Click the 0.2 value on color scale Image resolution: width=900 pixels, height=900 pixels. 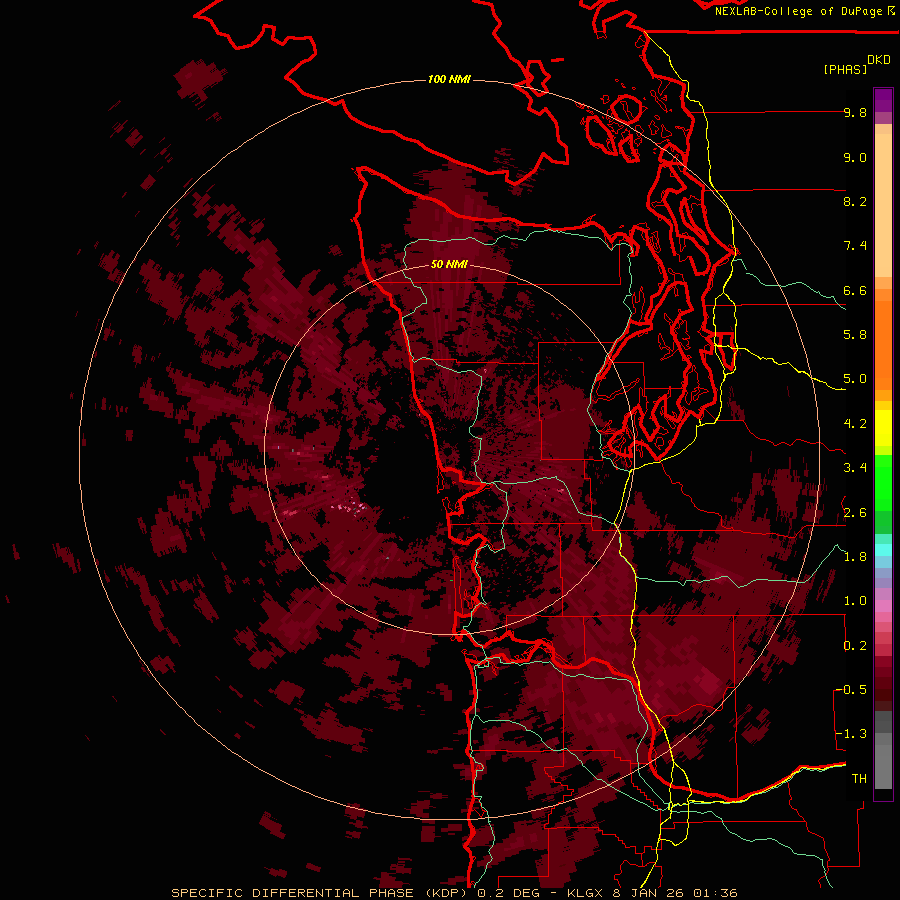tap(855, 646)
